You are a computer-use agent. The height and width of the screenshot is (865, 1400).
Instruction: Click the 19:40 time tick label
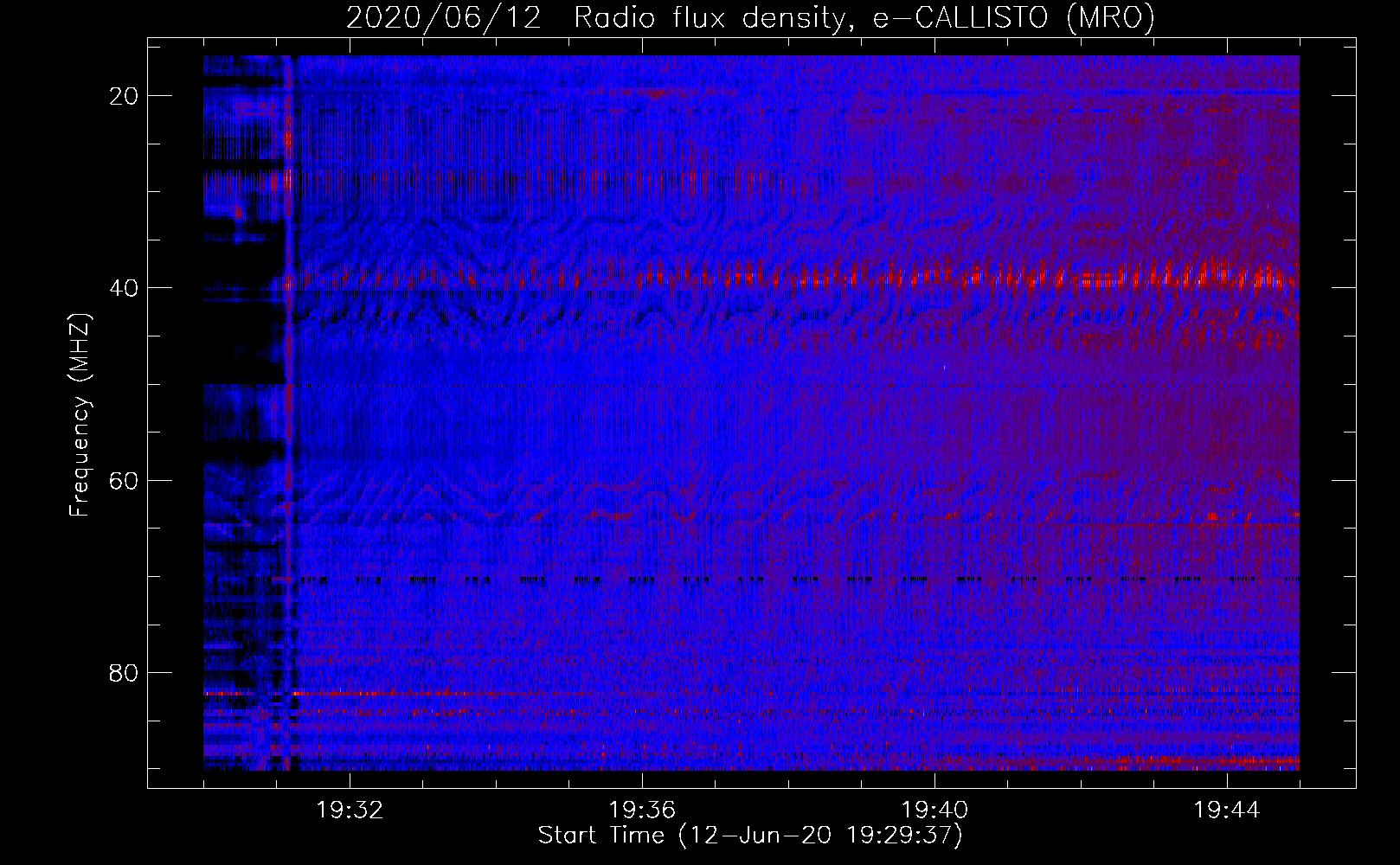coord(934,811)
